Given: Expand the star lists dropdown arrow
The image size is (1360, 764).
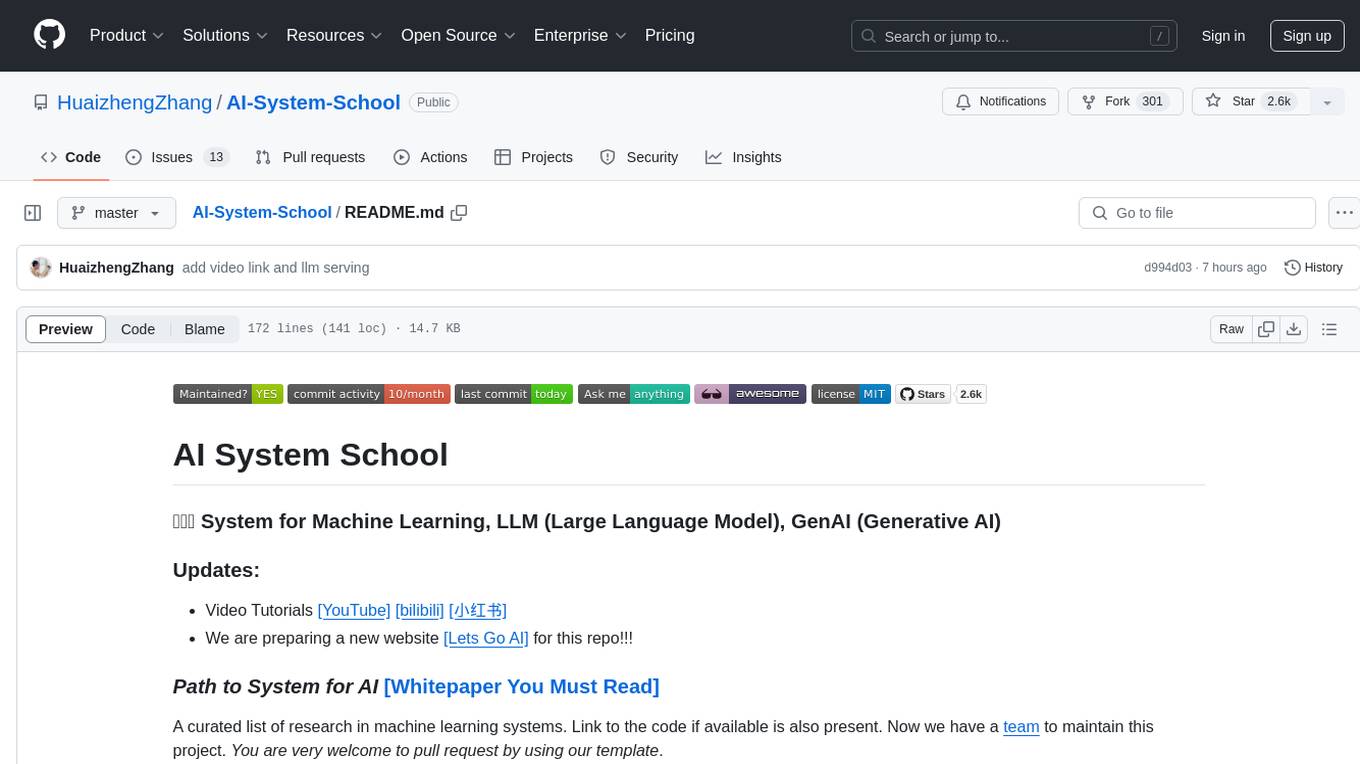Looking at the screenshot, I should pos(1327,102).
